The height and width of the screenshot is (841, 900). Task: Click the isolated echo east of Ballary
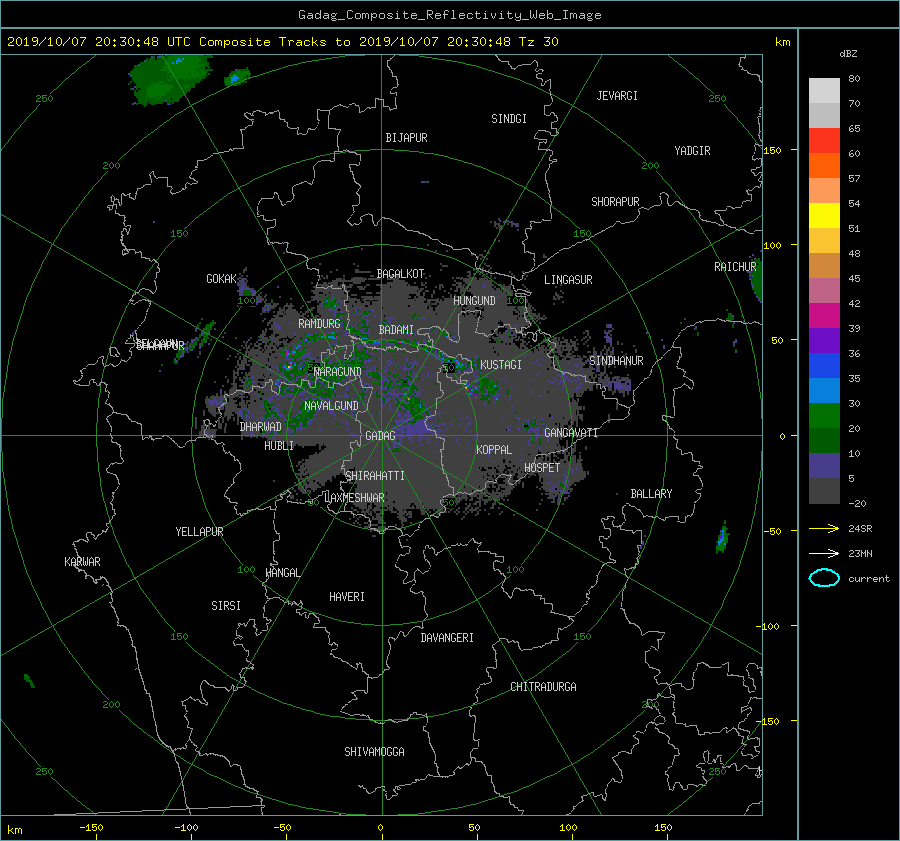click(721, 538)
